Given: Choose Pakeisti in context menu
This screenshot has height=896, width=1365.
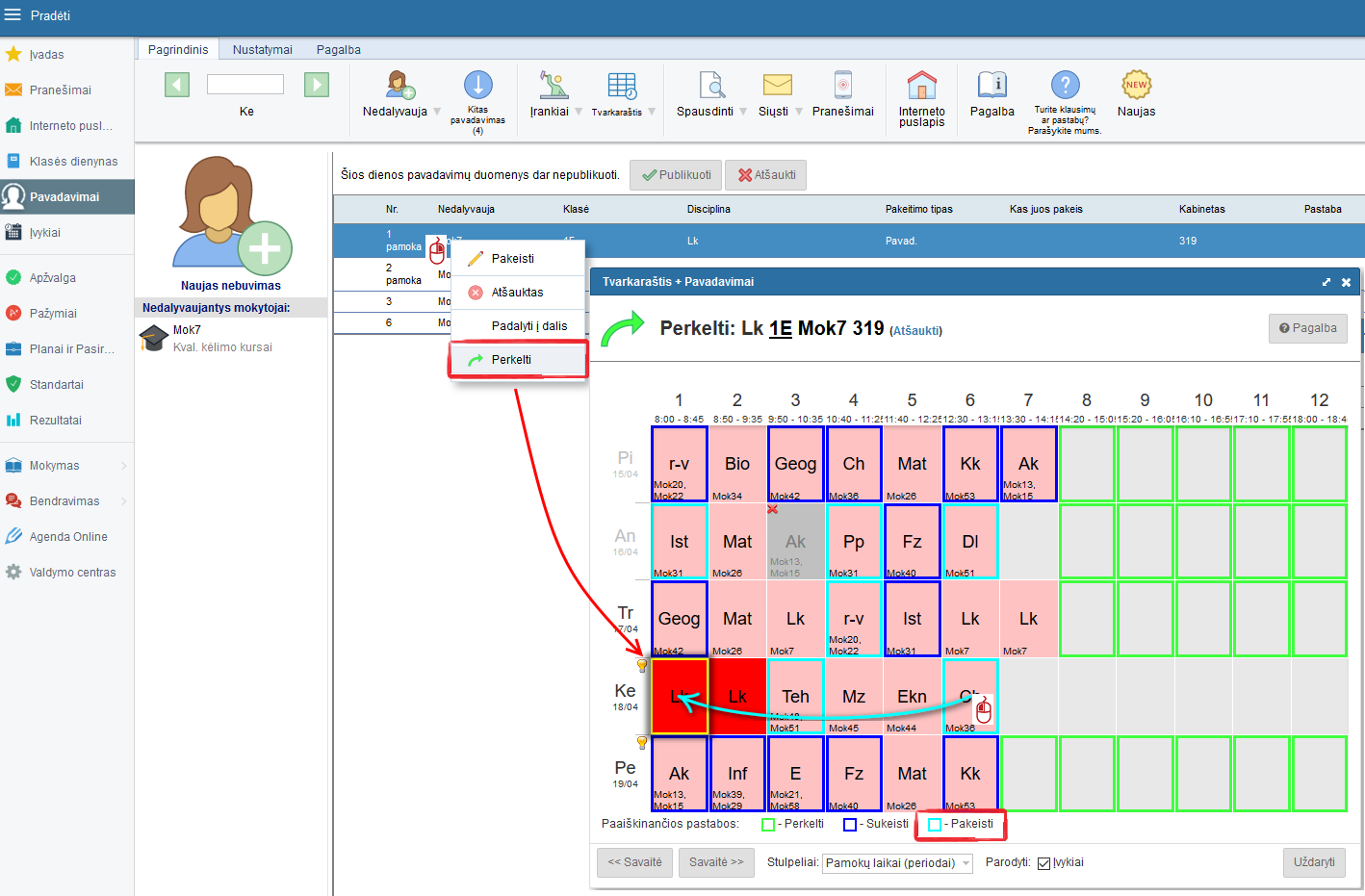Looking at the screenshot, I should coord(518,259).
